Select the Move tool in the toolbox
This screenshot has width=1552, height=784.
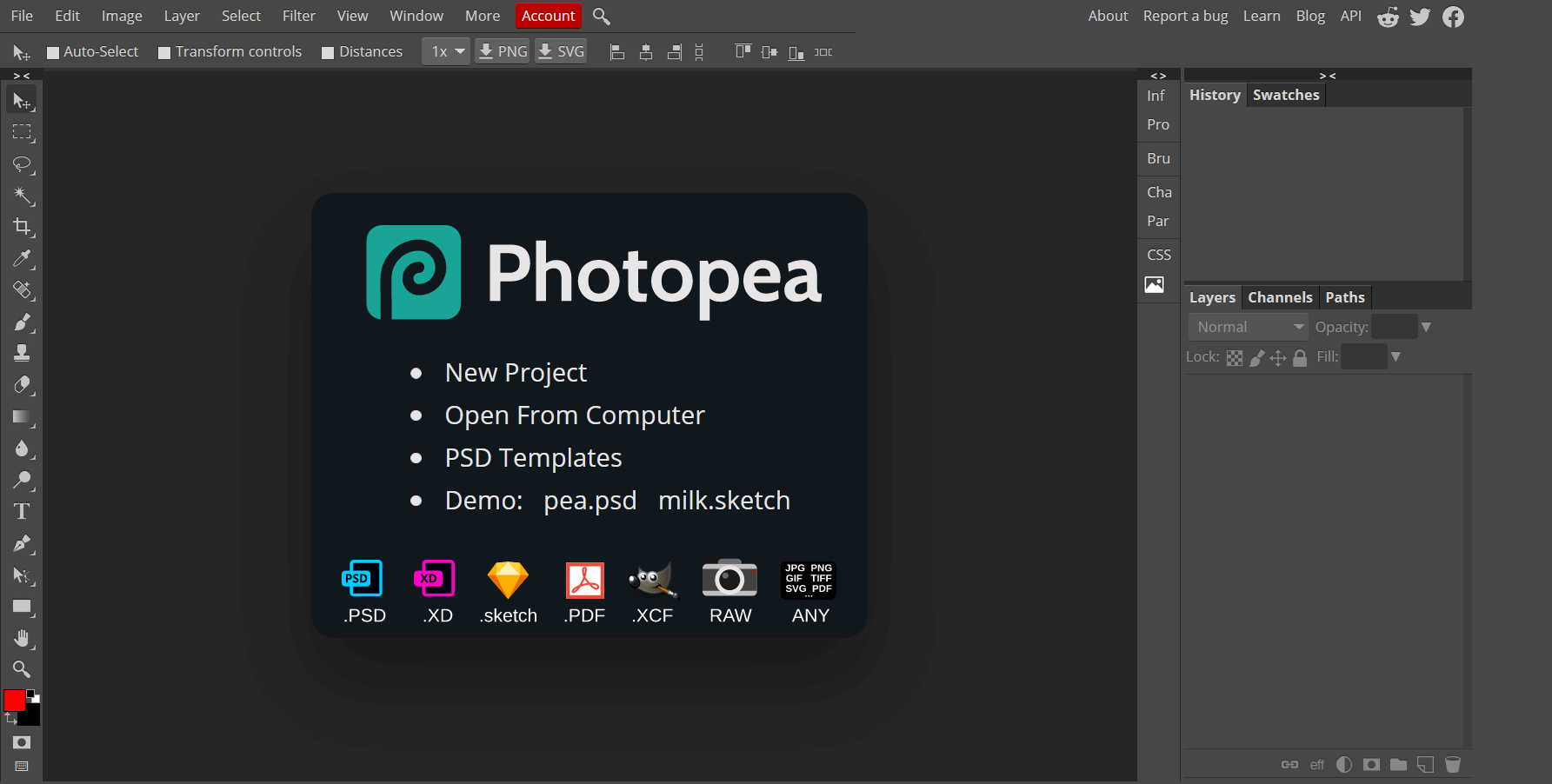(22, 101)
